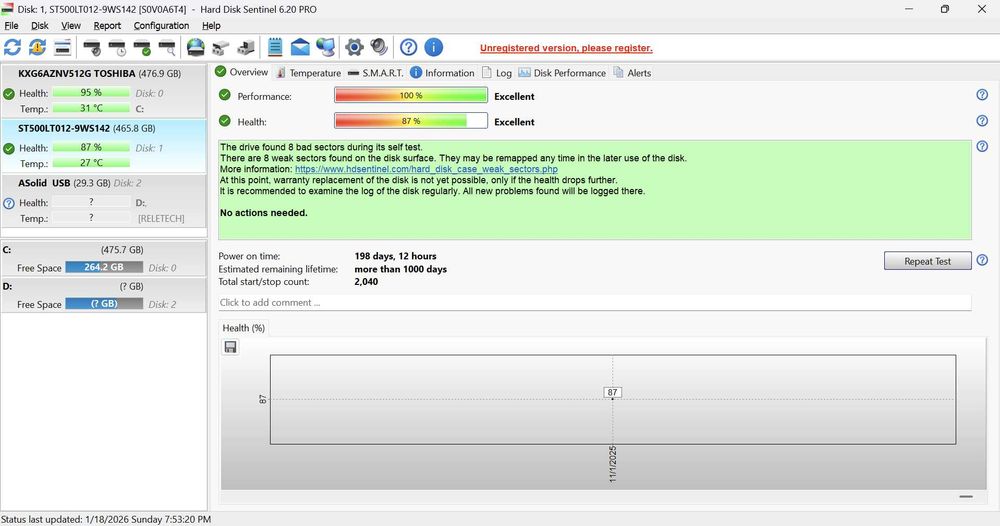The image size is (1000, 526).
Task: Switch to the Temperature tab
Action: (309, 73)
